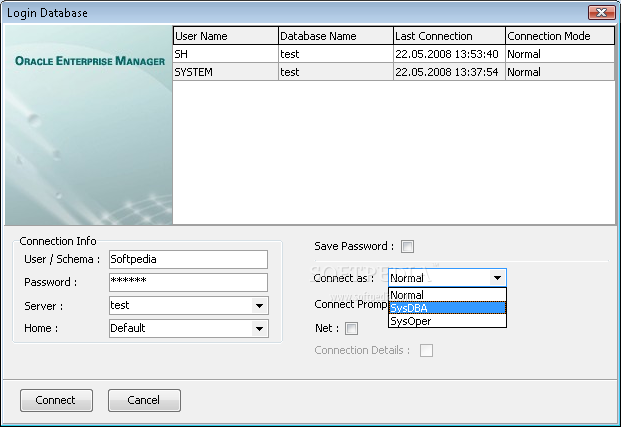Close the Login Database dialog
Viewport: 621px width, 427px height.
pyautogui.click(x=601, y=13)
